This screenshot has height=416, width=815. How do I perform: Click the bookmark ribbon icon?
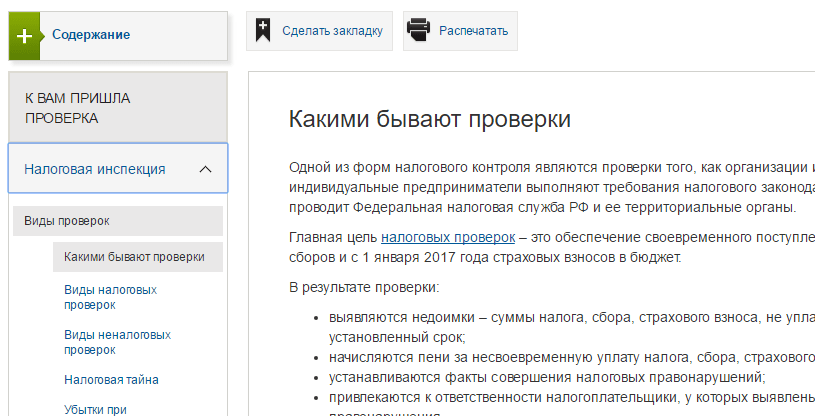coord(263,31)
